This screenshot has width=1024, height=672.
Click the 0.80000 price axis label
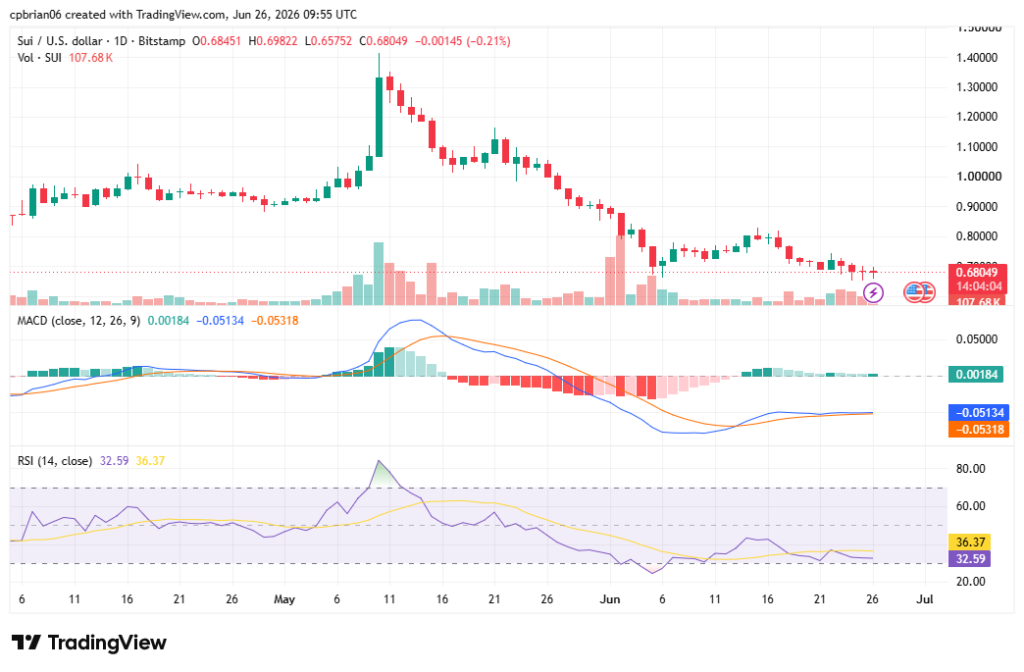(977, 236)
